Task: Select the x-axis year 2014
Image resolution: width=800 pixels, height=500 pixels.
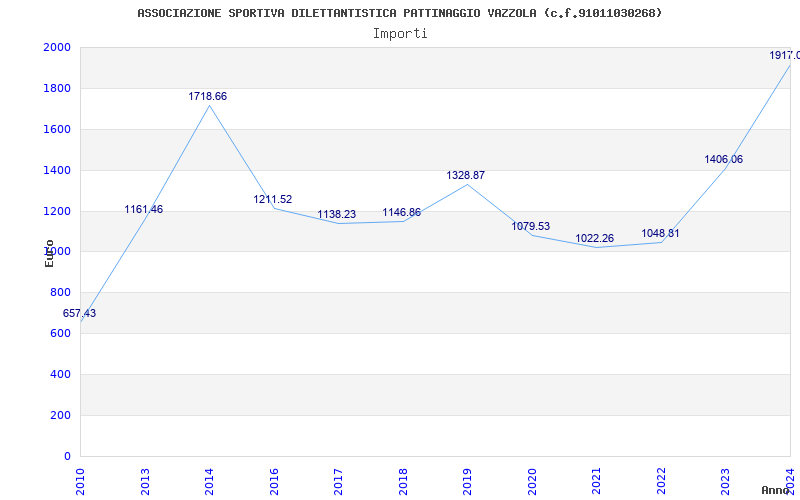Action: [209, 482]
